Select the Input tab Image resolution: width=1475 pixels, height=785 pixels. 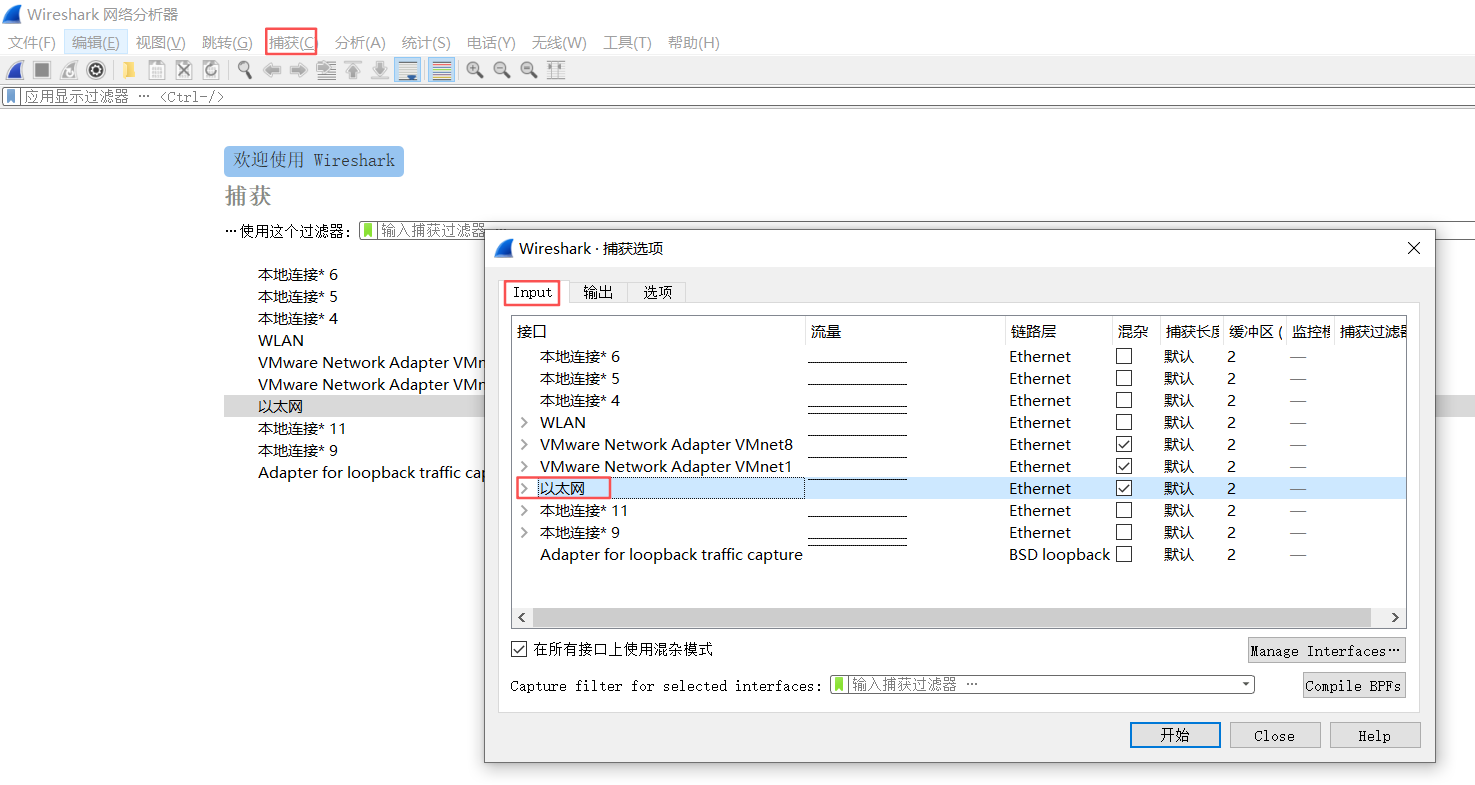[x=532, y=292]
